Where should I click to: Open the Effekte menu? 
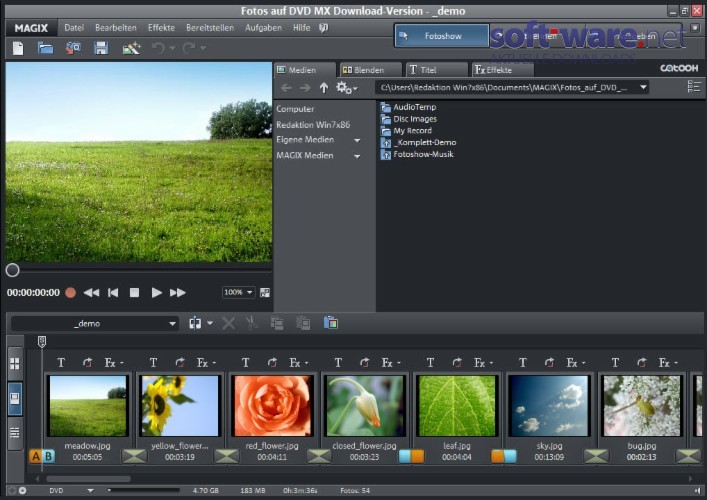coord(161,28)
